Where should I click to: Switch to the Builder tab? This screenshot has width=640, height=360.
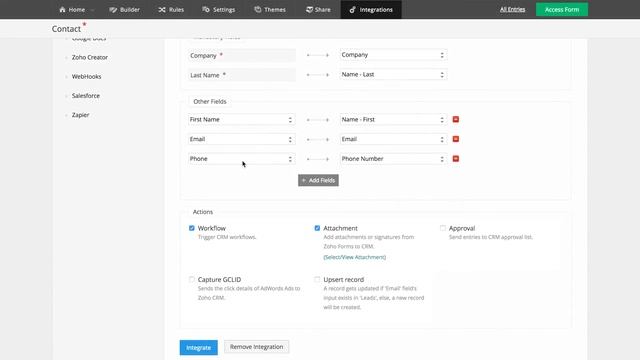pyautogui.click(x=124, y=9)
